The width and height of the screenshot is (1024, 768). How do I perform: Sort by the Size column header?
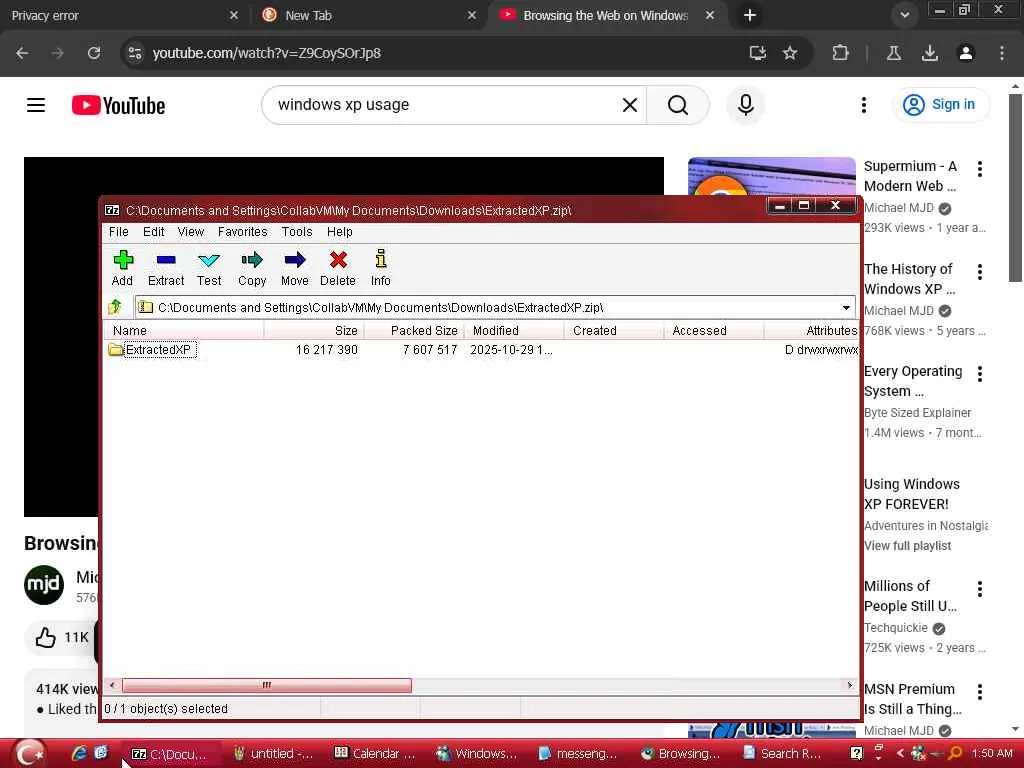point(313,330)
